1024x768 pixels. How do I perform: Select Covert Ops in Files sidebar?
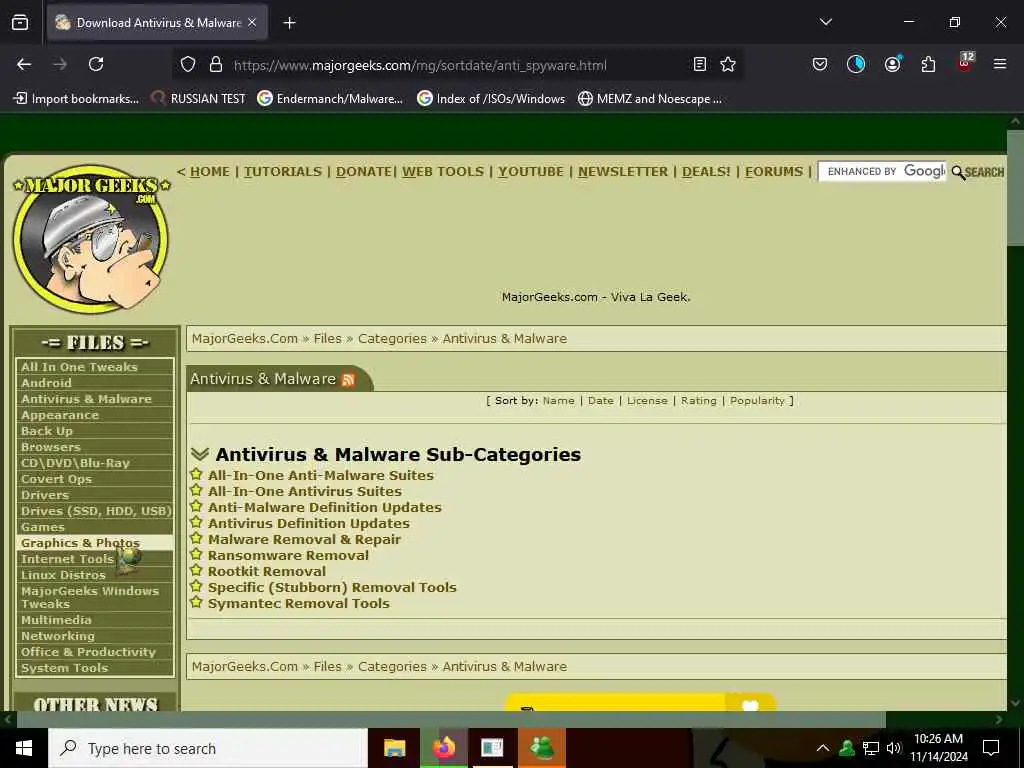tap(95, 479)
